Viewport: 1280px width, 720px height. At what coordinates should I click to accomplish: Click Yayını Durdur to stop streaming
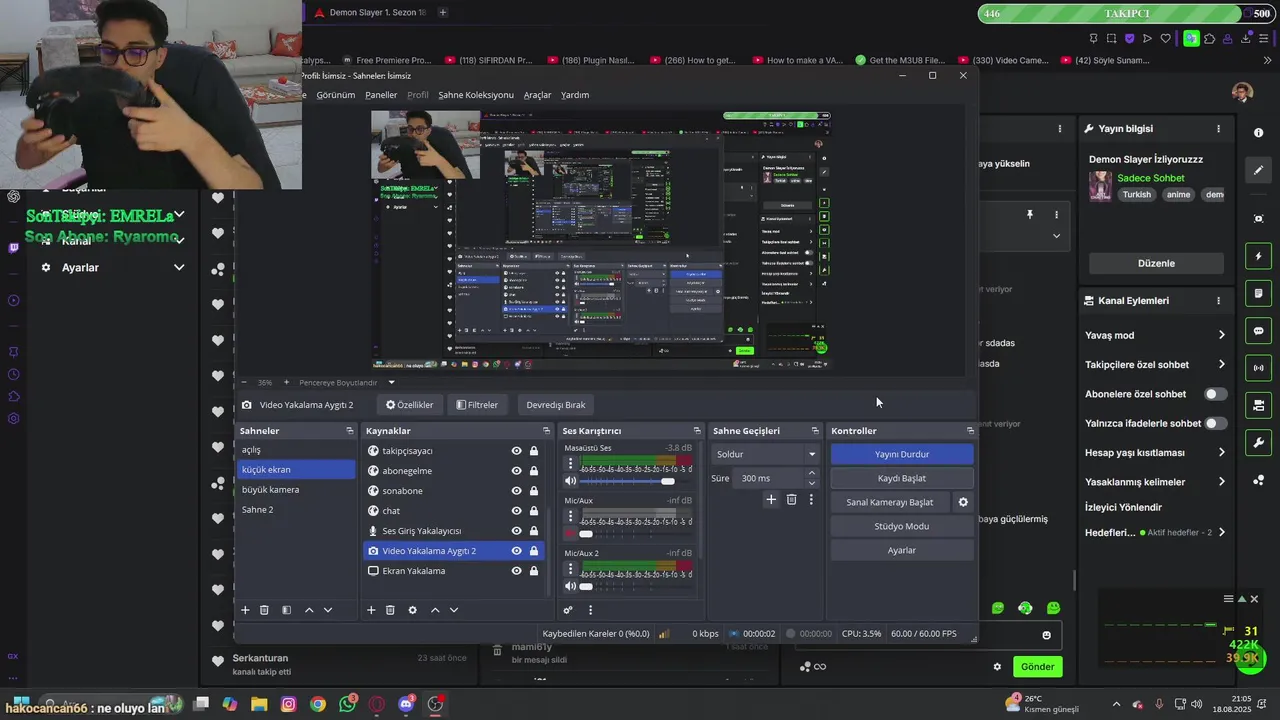point(902,454)
